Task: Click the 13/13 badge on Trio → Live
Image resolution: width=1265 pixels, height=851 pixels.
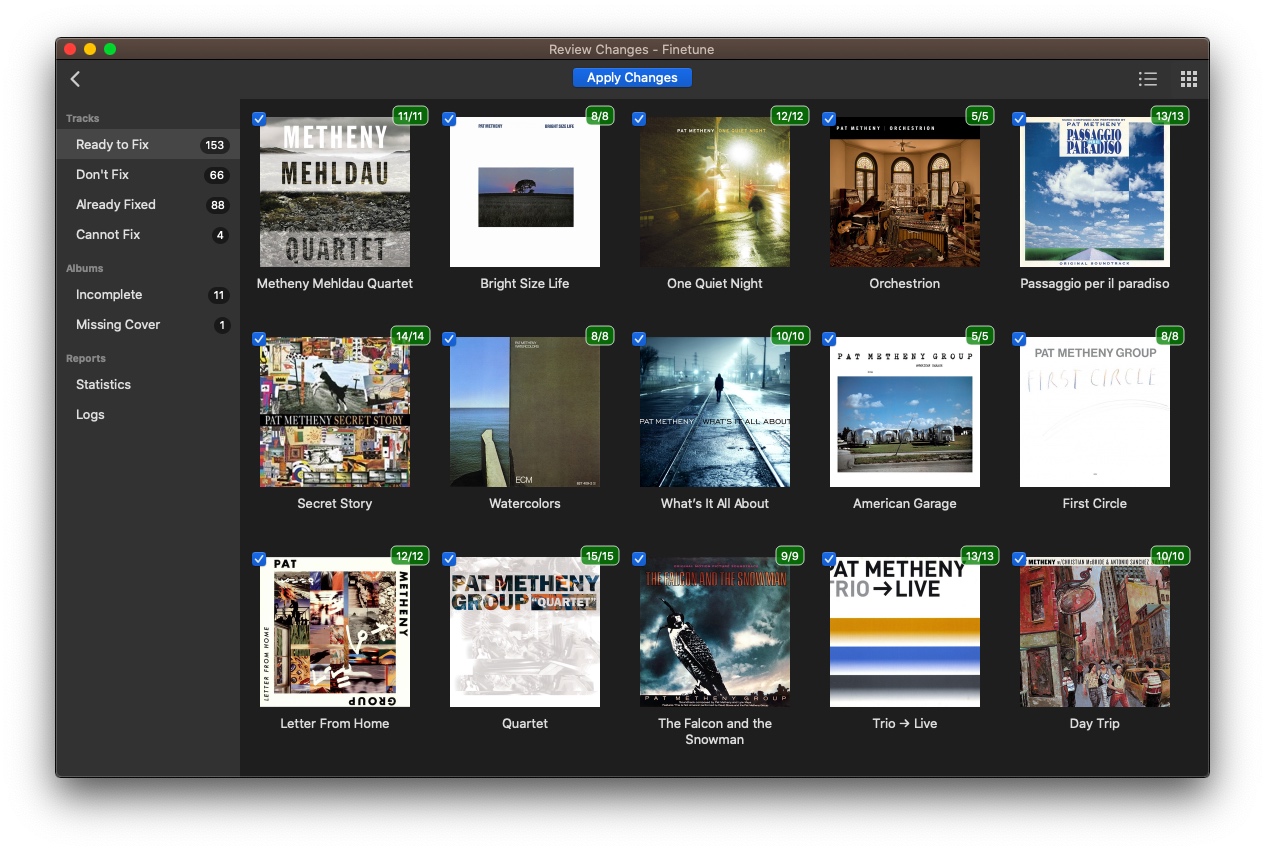Action: click(980, 556)
